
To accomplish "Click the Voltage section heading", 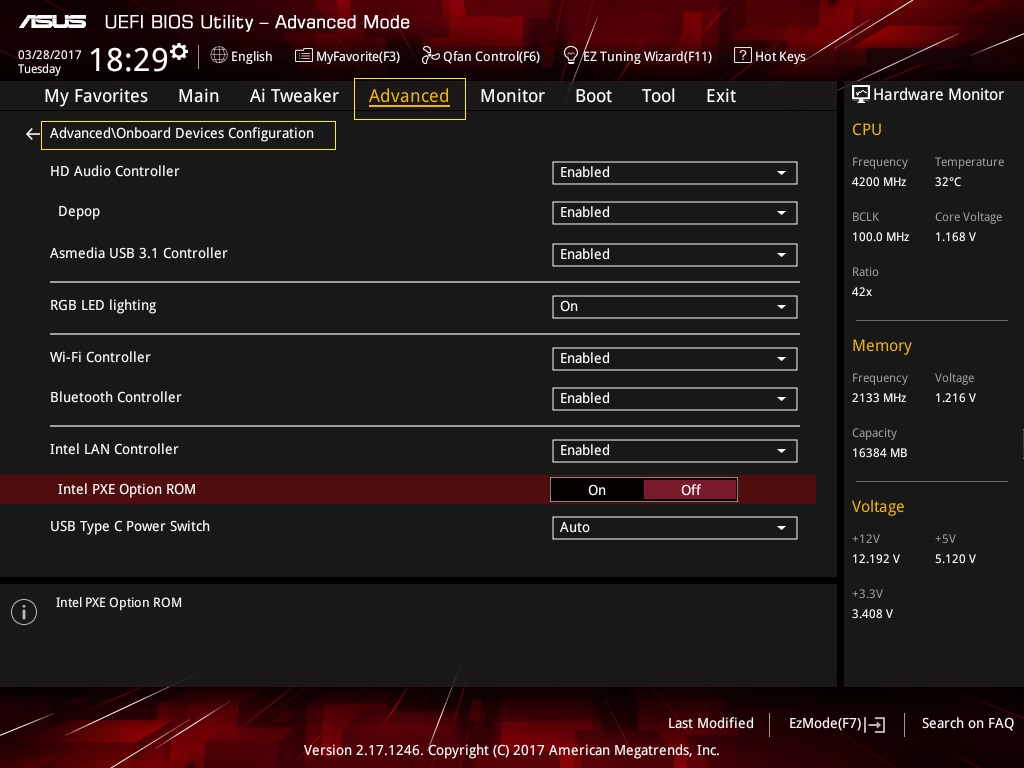I will point(878,507).
